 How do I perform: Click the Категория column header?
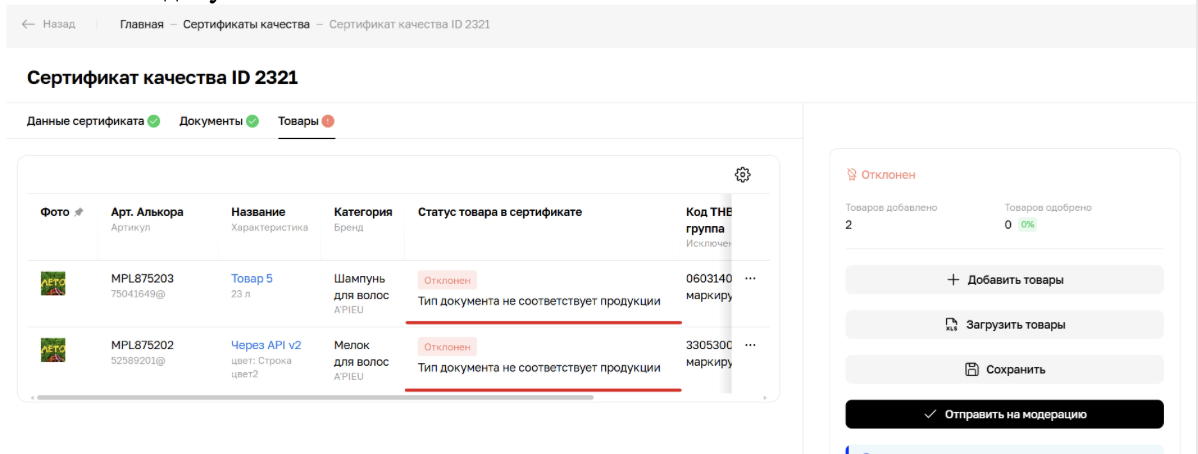click(x=363, y=212)
